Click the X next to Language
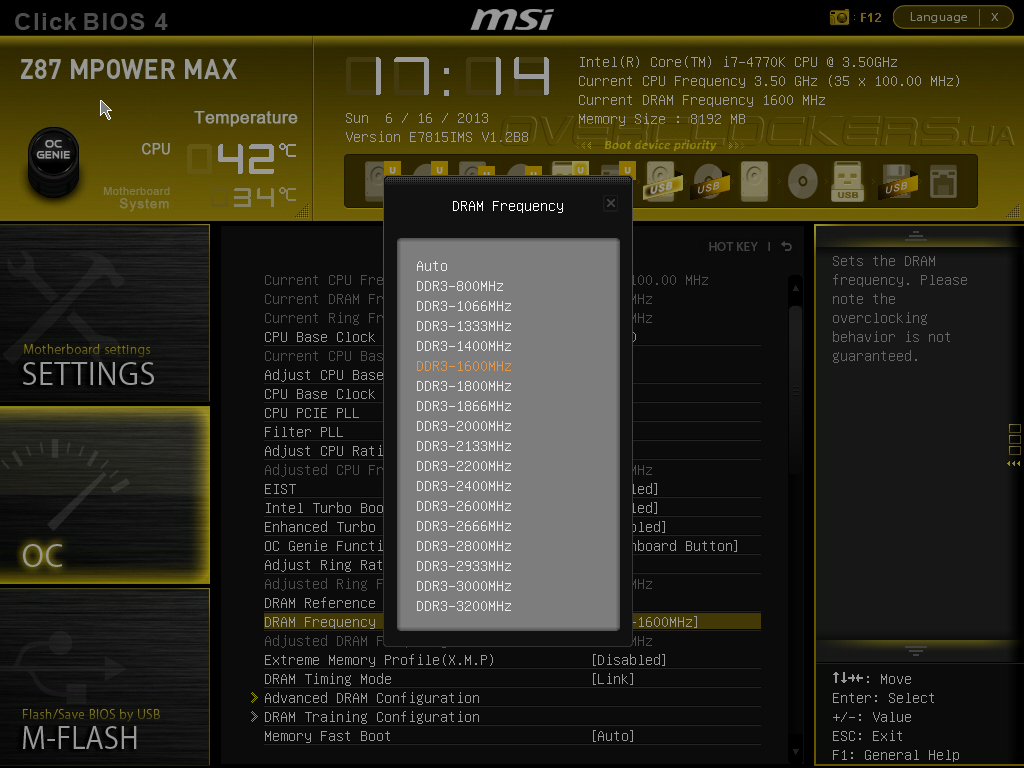This screenshot has height=768, width=1024. [995, 17]
